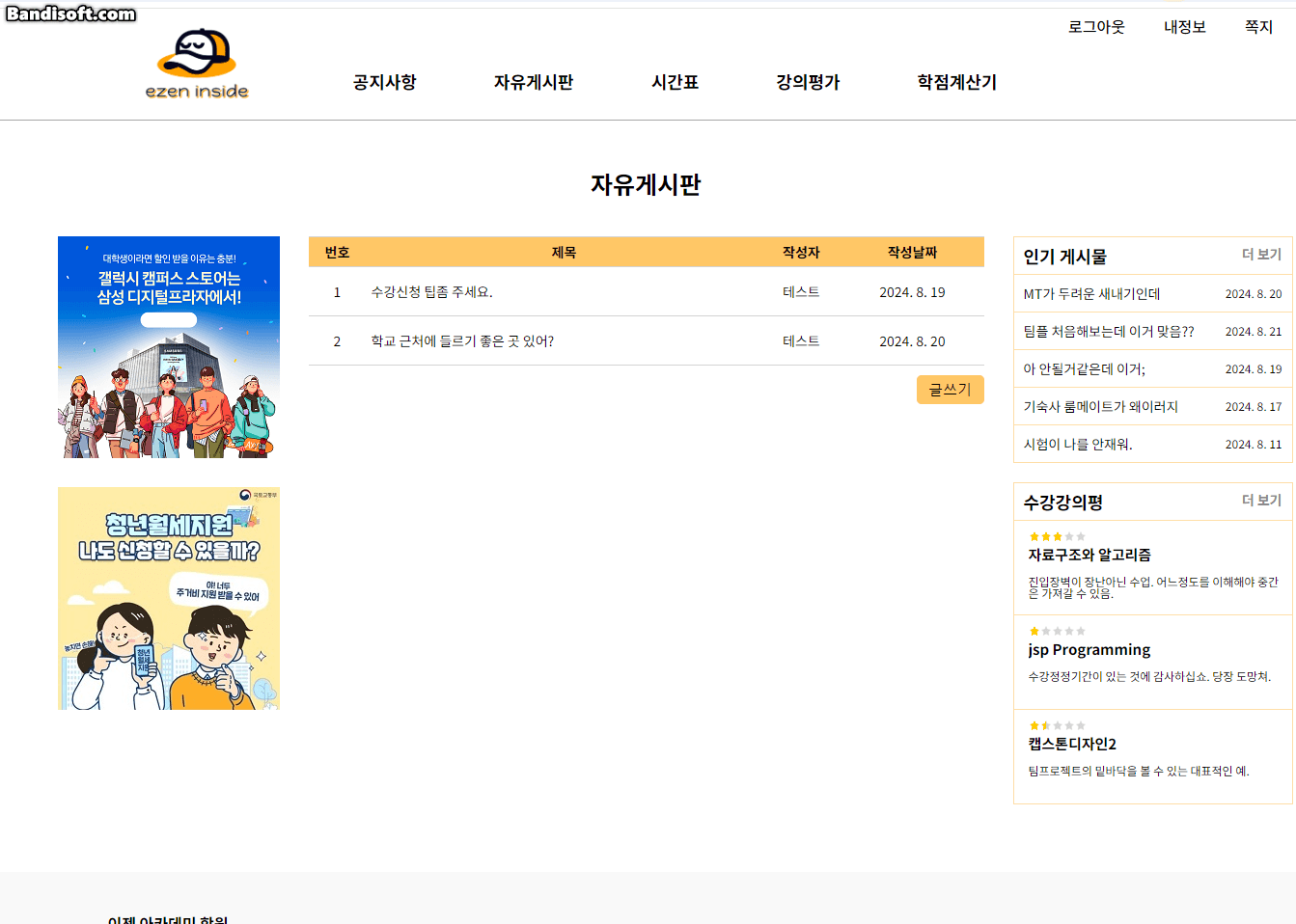Open the 시간표 menu
The image size is (1296, 924).
coord(676,82)
